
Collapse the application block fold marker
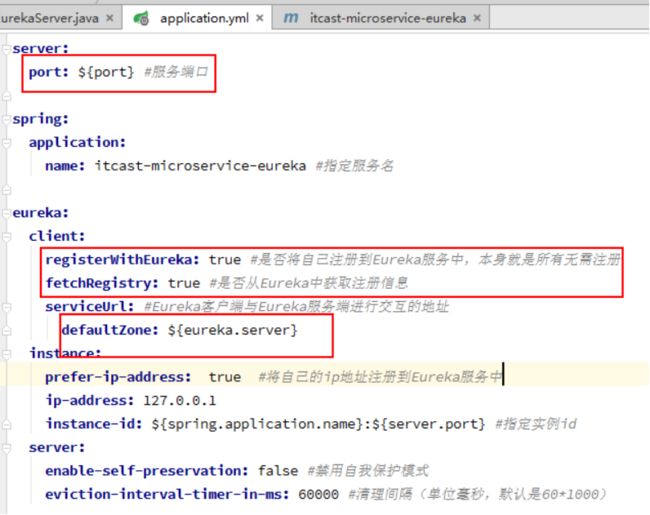(6, 143)
